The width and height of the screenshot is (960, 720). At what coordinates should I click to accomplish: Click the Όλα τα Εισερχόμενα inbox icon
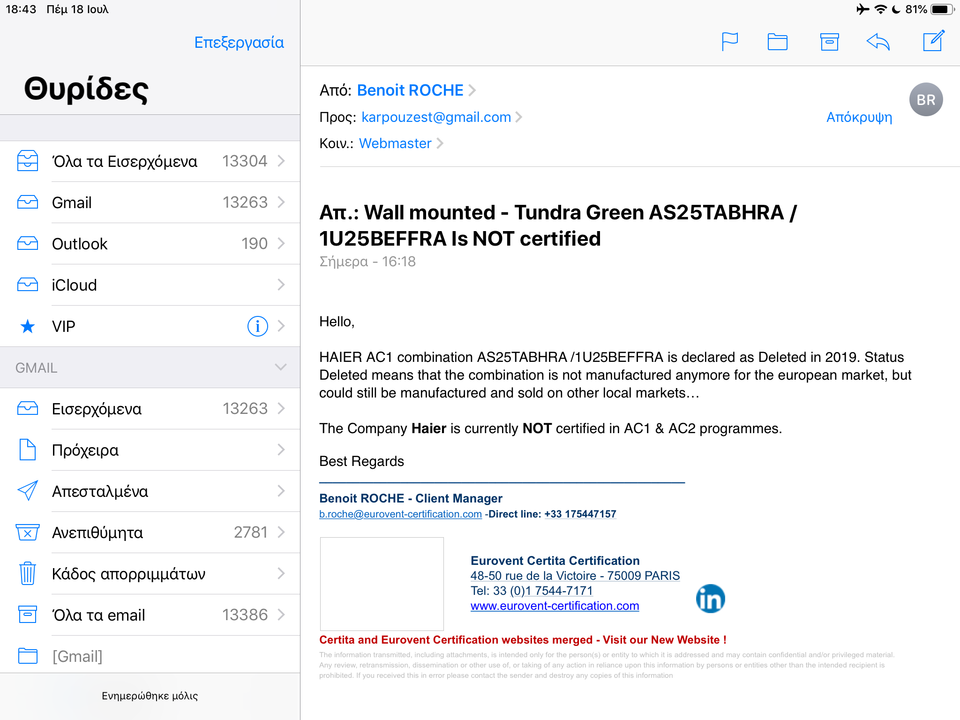pos(28,161)
